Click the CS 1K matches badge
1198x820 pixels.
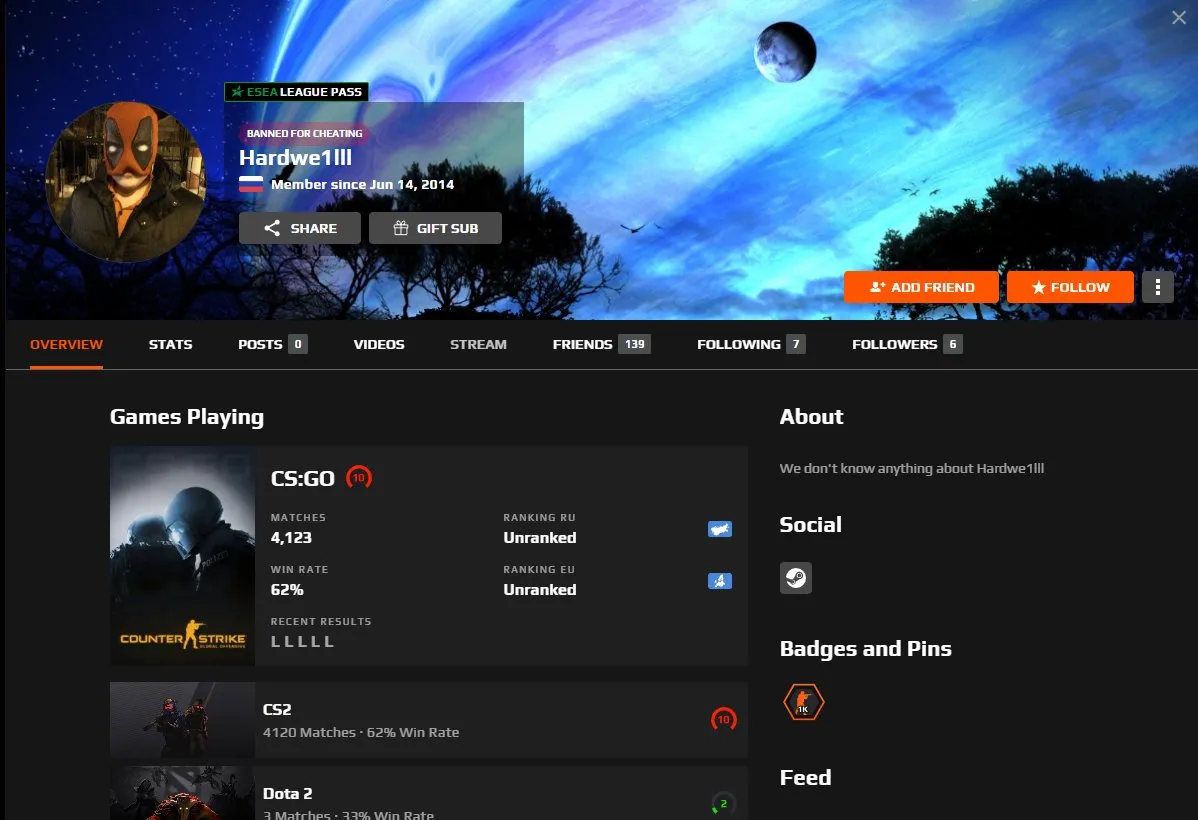803,702
